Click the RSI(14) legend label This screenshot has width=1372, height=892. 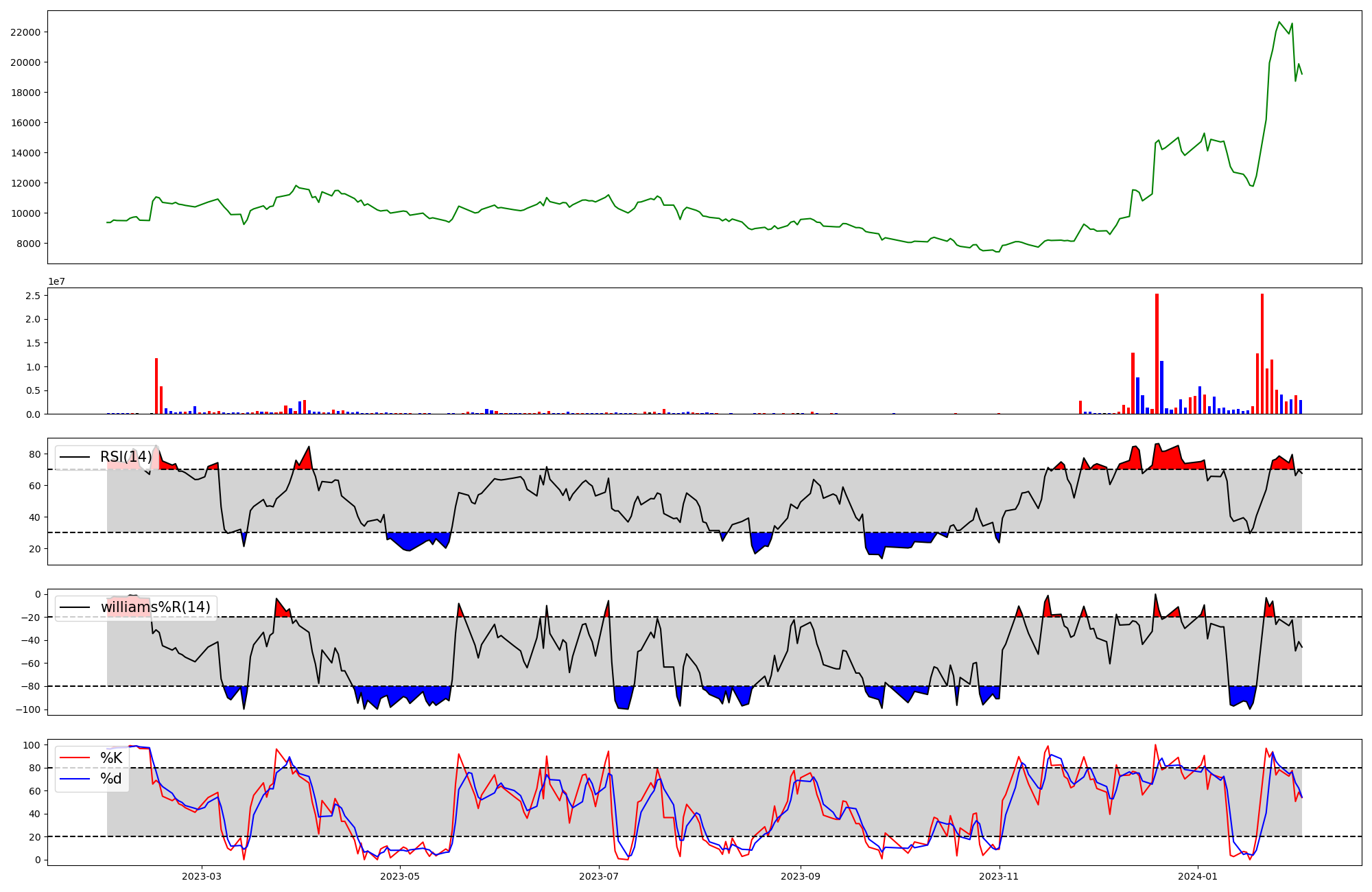coord(126,457)
